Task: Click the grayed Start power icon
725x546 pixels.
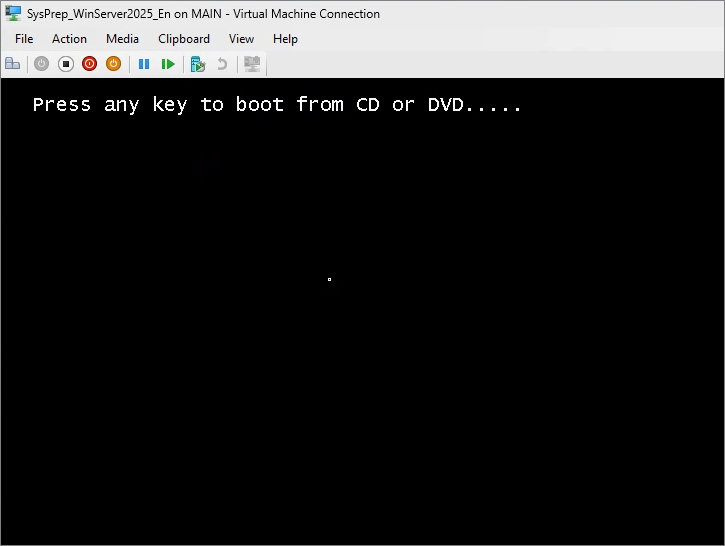Action: tap(42, 64)
